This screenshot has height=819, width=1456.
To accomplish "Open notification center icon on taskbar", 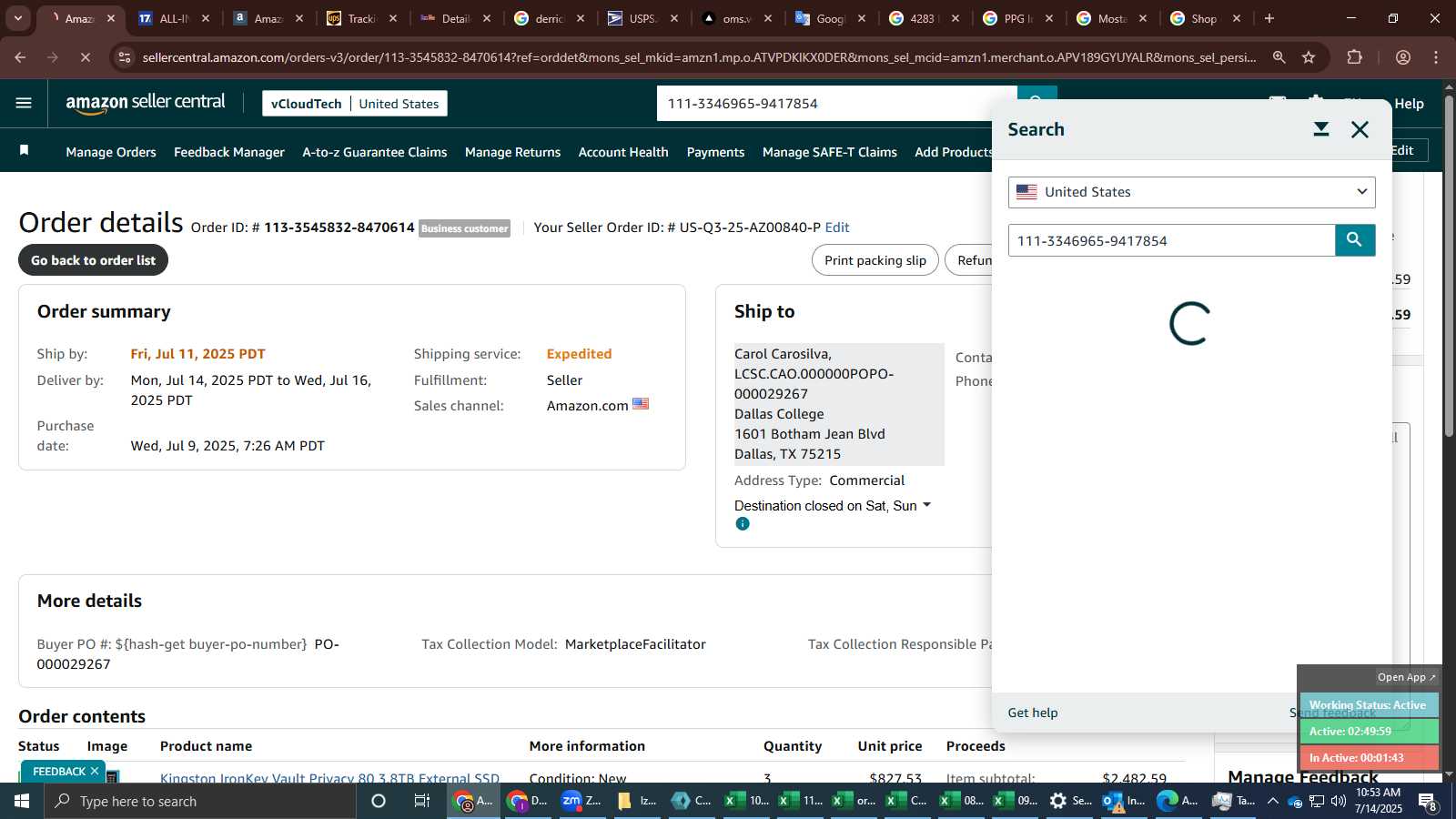I will pyautogui.click(x=1428, y=802).
